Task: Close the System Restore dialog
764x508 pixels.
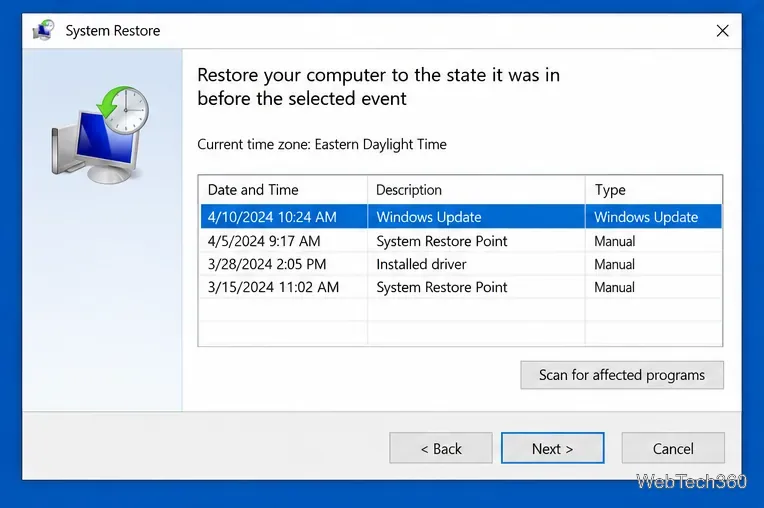Action: [x=723, y=31]
